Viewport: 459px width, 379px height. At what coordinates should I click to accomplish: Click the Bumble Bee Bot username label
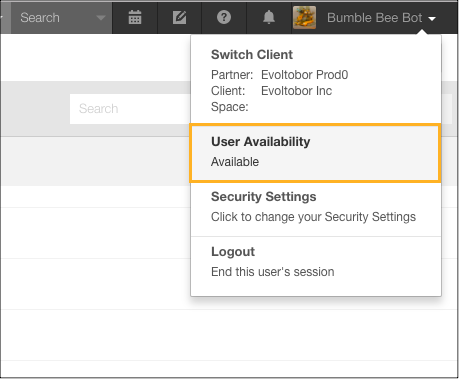coord(374,18)
